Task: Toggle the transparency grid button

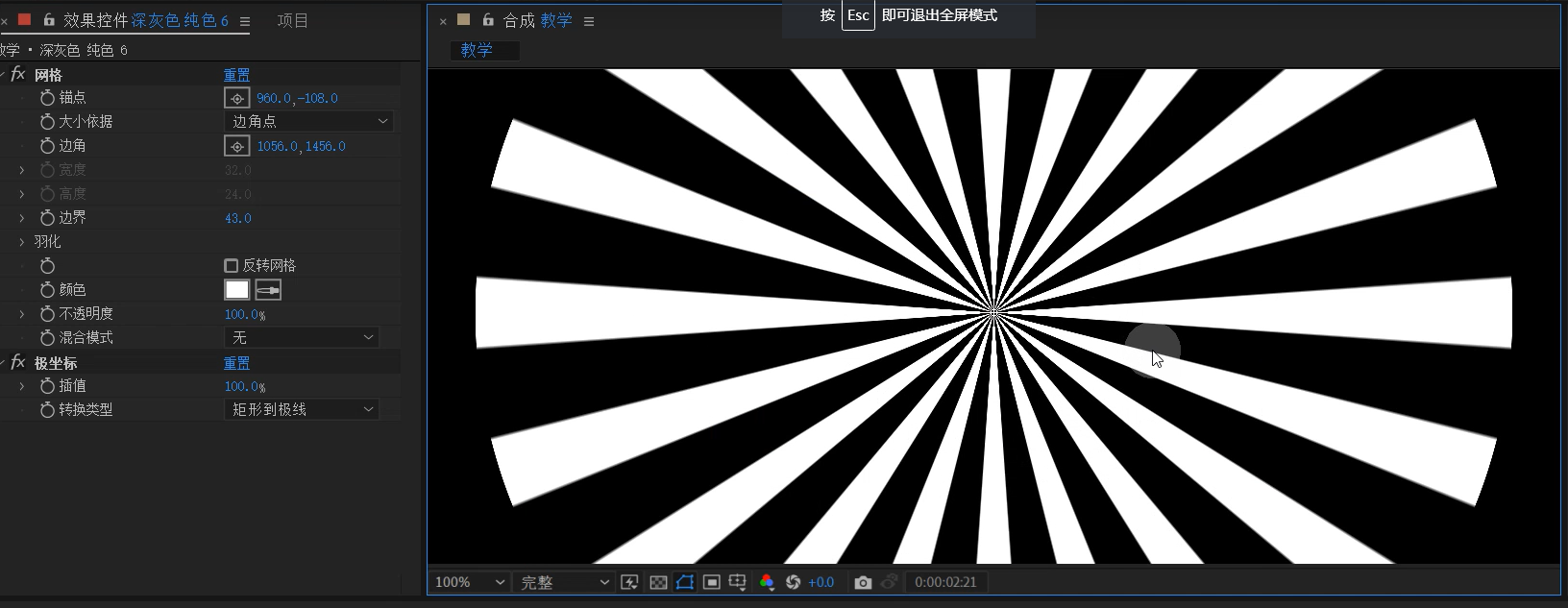Action: [x=658, y=582]
